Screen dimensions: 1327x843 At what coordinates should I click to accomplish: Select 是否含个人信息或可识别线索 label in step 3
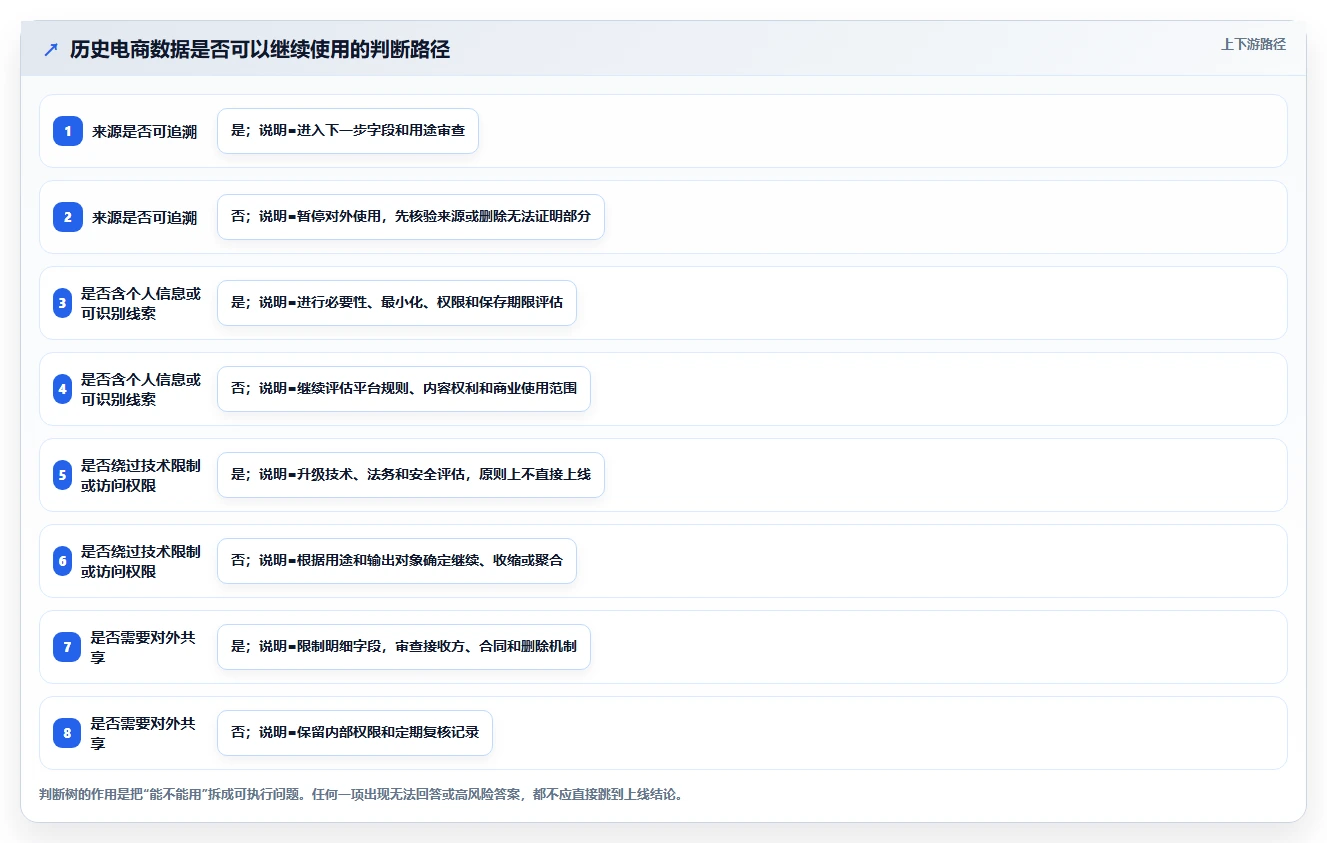(x=141, y=303)
